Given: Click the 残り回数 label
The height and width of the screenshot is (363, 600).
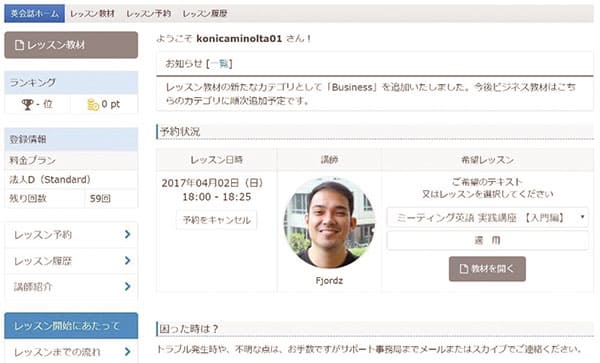Looking at the screenshot, I should 28,199.
